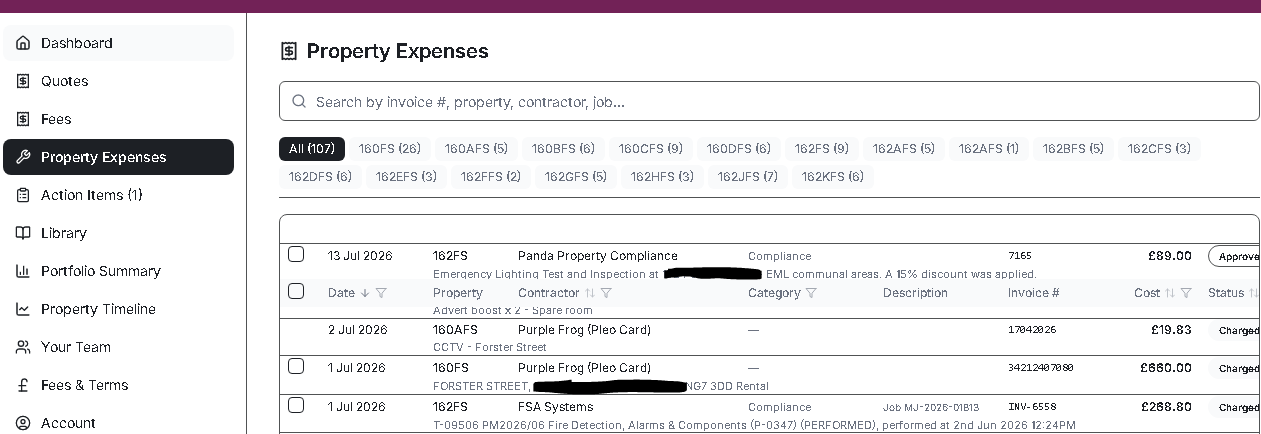The width and height of the screenshot is (1261, 434).
Task: Open the Category column filter funnel
Action: pyautogui.click(x=811, y=293)
